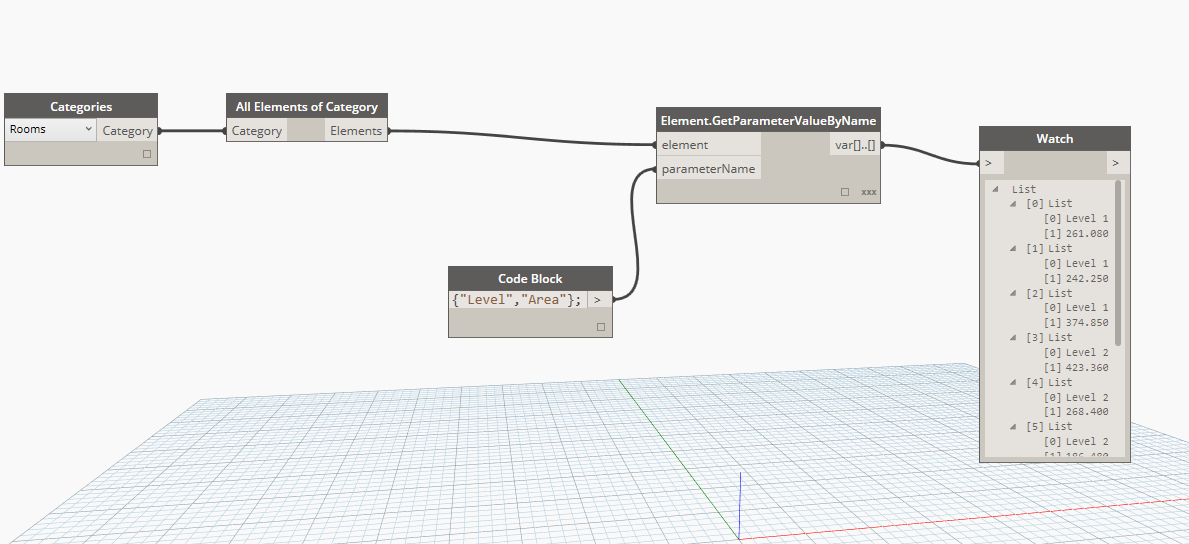The width and height of the screenshot is (1189, 544).
Task: Select the Category output port on Categories
Action: pos(127,131)
